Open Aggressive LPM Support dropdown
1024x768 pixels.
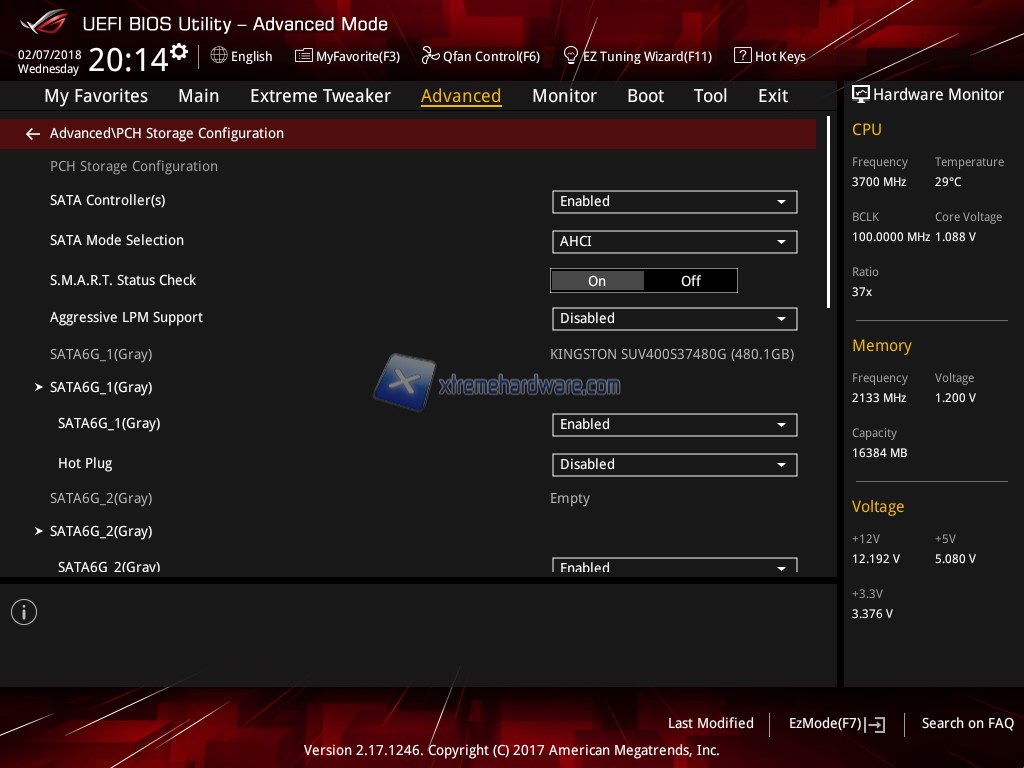[674, 319]
